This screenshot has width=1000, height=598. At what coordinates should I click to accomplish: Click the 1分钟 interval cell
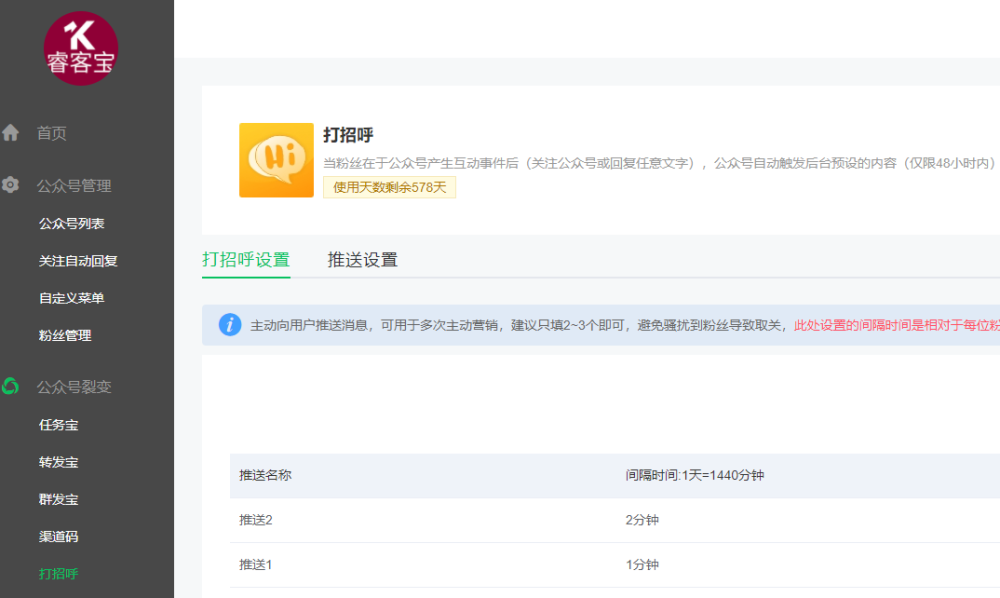click(x=642, y=565)
